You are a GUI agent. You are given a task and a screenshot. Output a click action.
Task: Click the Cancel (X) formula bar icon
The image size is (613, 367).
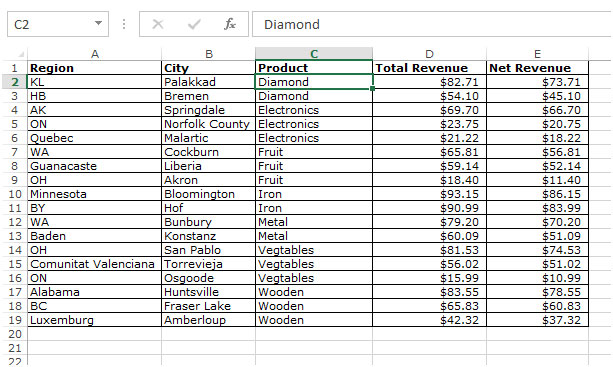[158, 24]
